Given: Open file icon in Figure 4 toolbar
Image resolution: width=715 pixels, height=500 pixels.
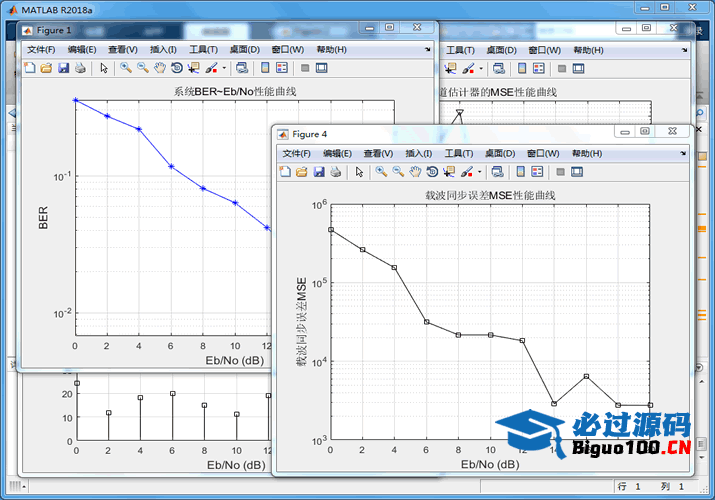Looking at the screenshot, I should click(x=301, y=172).
